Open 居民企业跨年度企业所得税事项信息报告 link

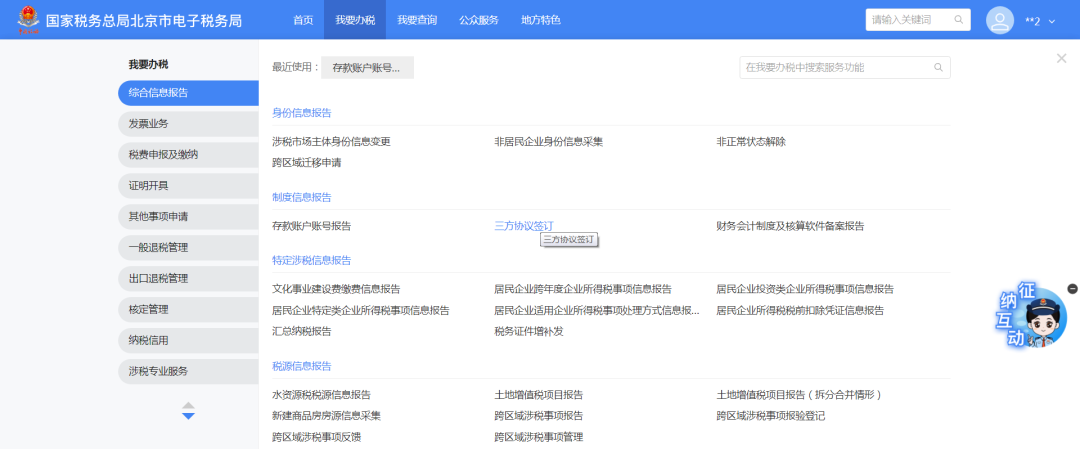pyautogui.click(x=583, y=289)
